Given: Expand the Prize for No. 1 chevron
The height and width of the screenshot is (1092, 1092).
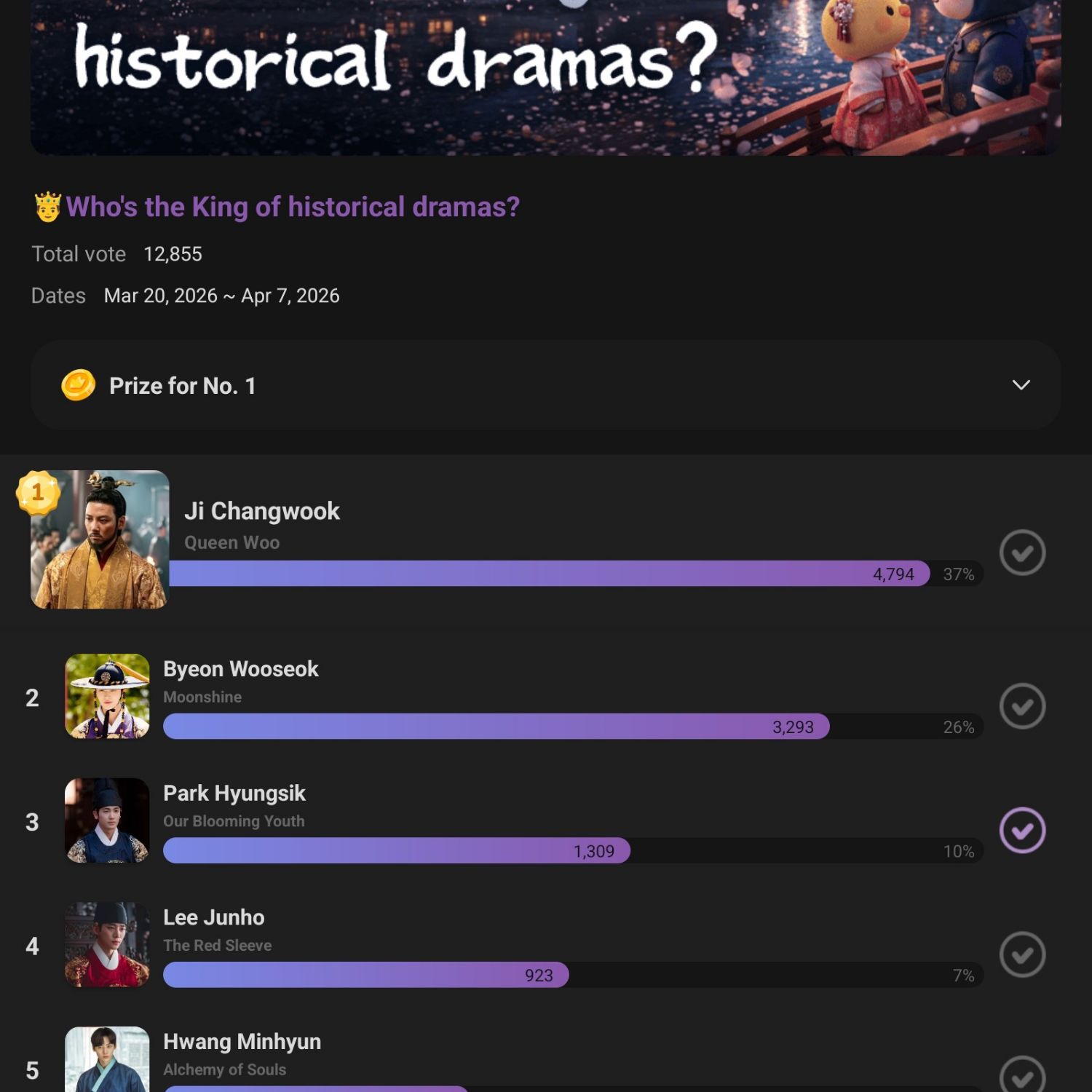Looking at the screenshot, I should [1021, 385].
